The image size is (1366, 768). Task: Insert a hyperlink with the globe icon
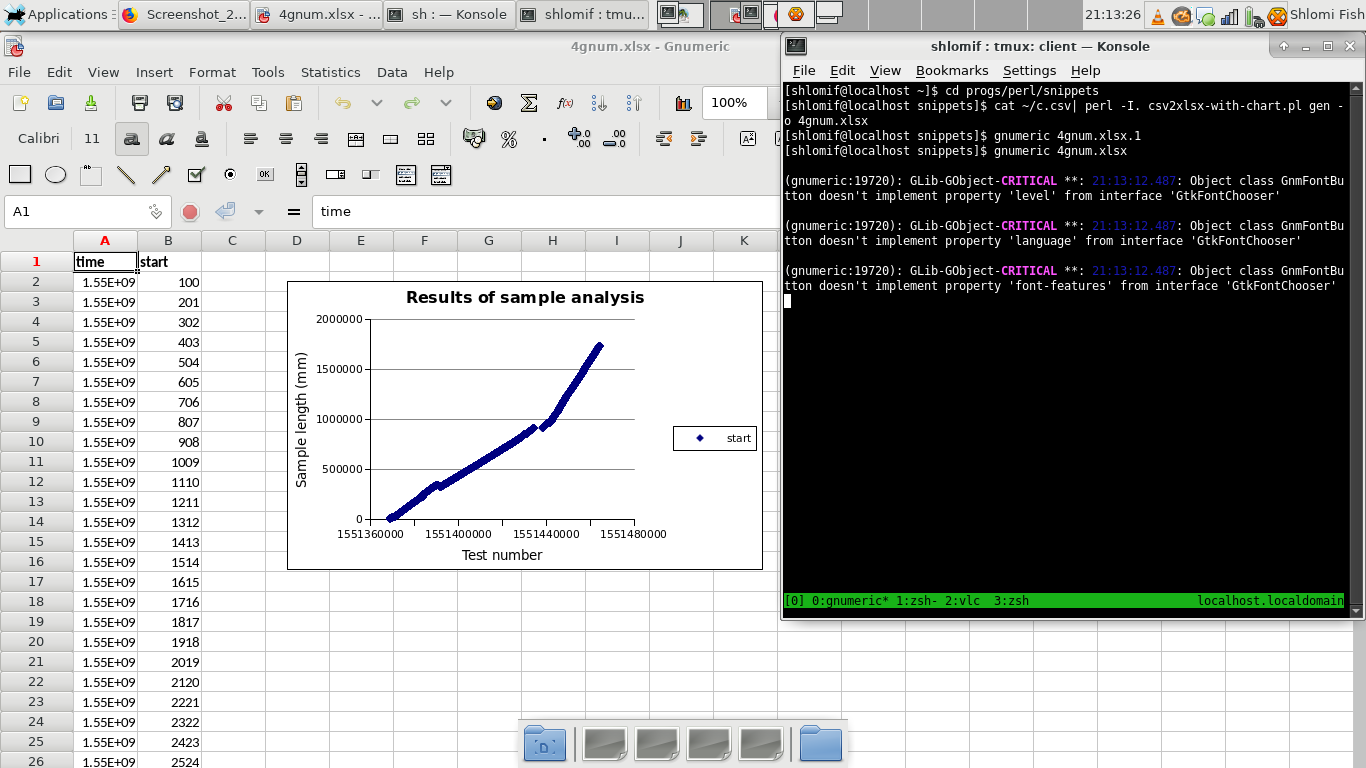[x=494, y=103]
